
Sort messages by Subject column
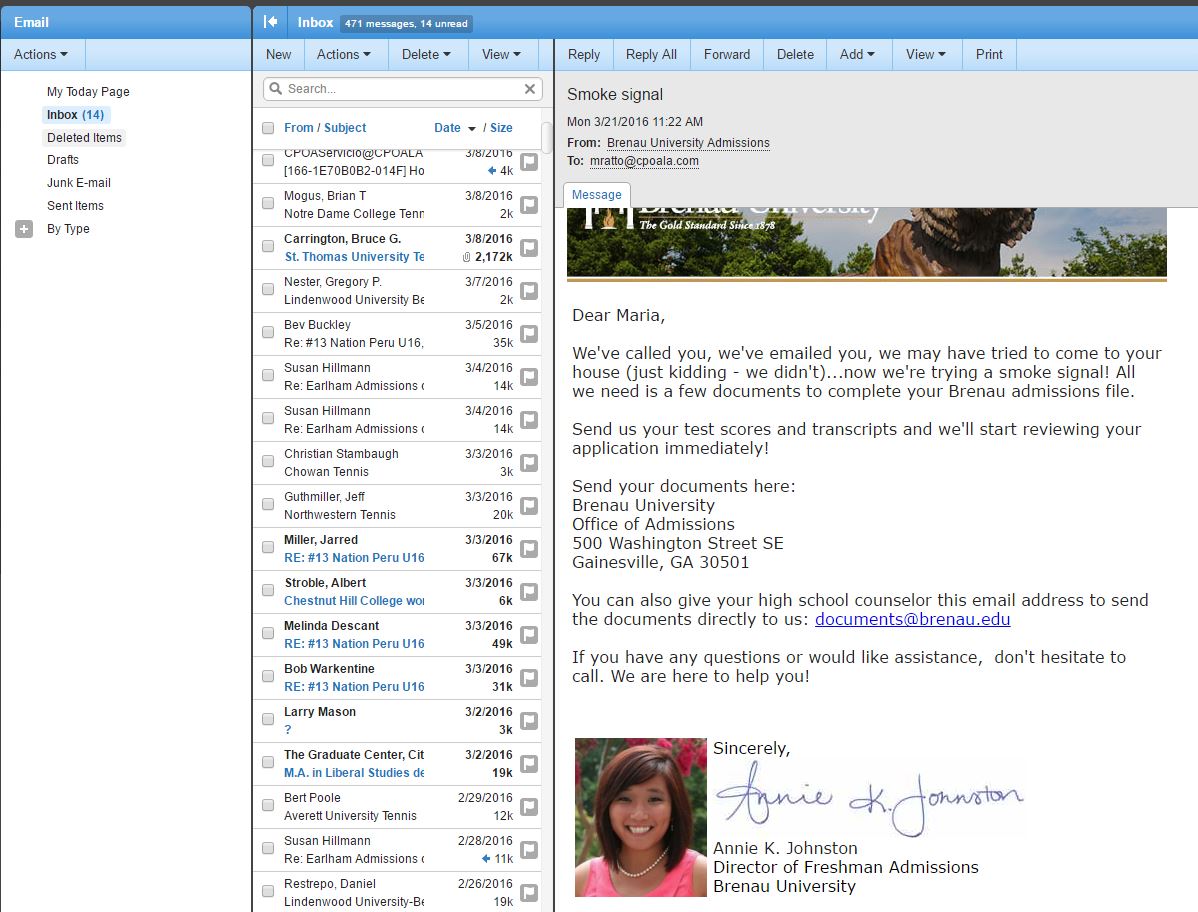coord(345,128)
